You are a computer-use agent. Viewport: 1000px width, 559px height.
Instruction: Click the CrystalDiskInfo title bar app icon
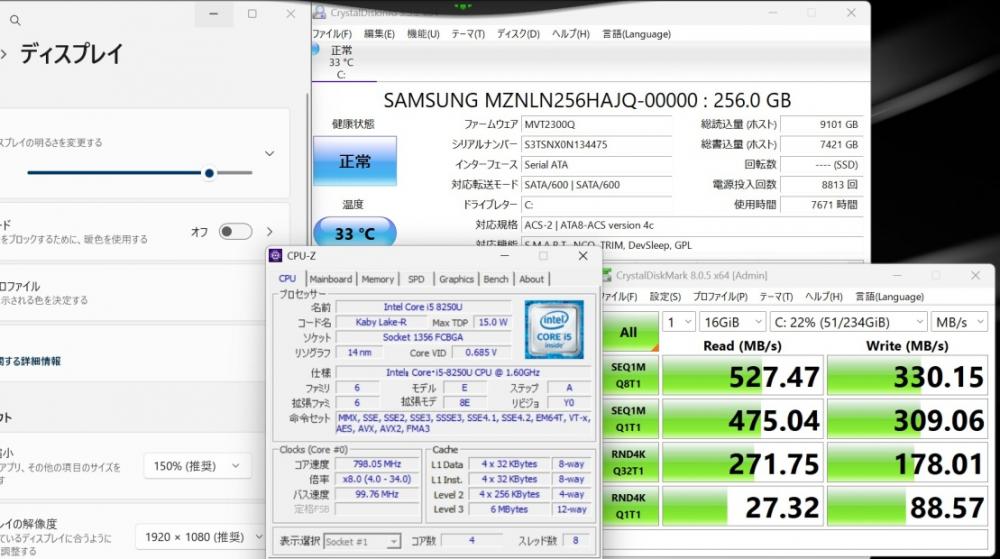320,12
